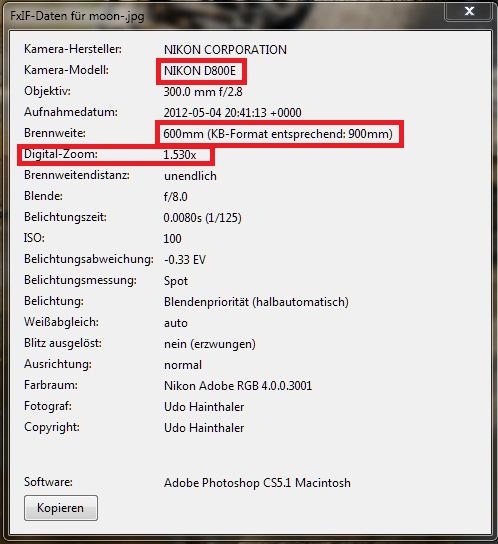
Task: Select the 'NIKON D800E' camera model value
Action: (x=200, y=71)
